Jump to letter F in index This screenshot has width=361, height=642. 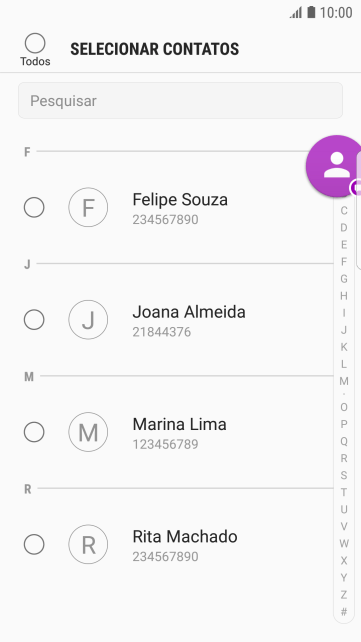(344, 262)
